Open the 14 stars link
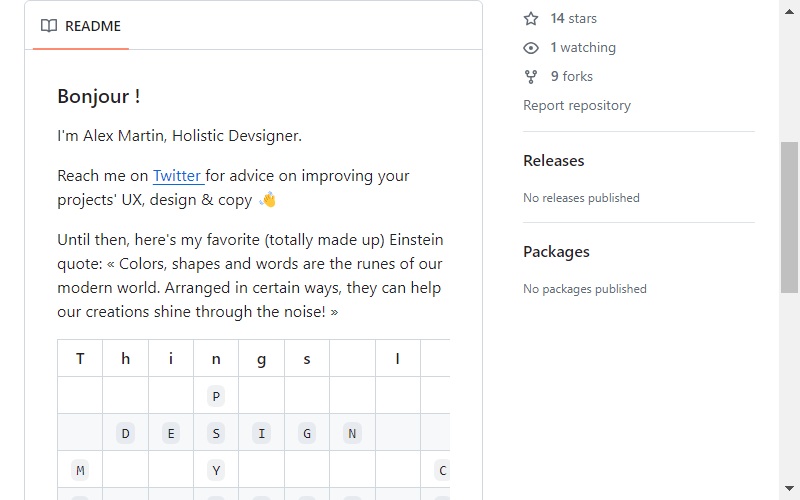800x500 pixels. pyautogui.click(x=573, y=18)
